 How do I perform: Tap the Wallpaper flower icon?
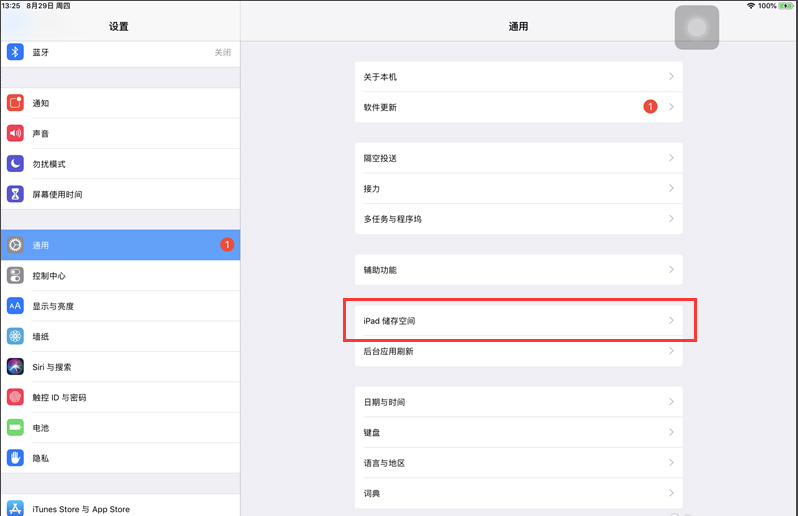click(15, 336)
